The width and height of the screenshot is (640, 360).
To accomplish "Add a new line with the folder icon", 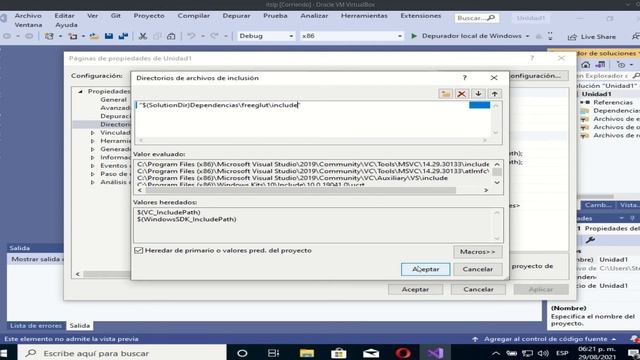I will (x=445, y=94).
